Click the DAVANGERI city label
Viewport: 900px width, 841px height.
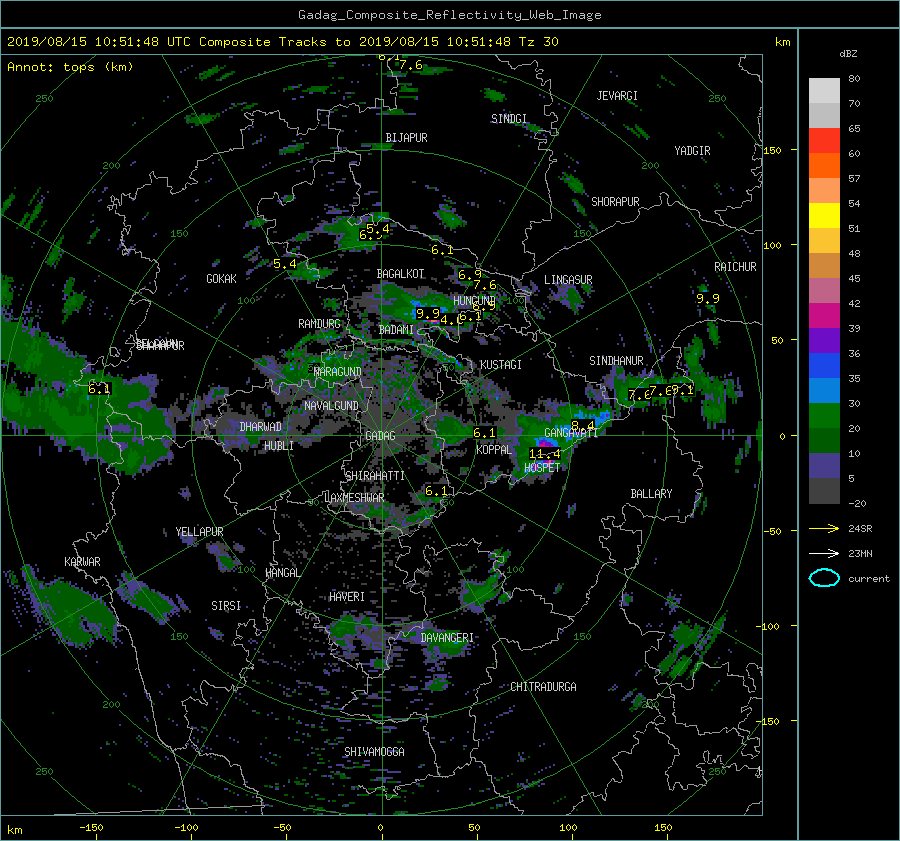tap(447, 638)
